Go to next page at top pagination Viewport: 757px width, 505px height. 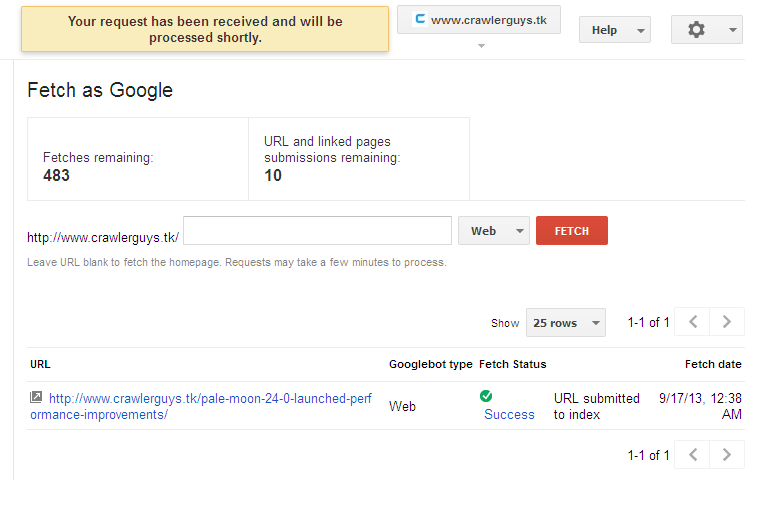coord(727,322)
